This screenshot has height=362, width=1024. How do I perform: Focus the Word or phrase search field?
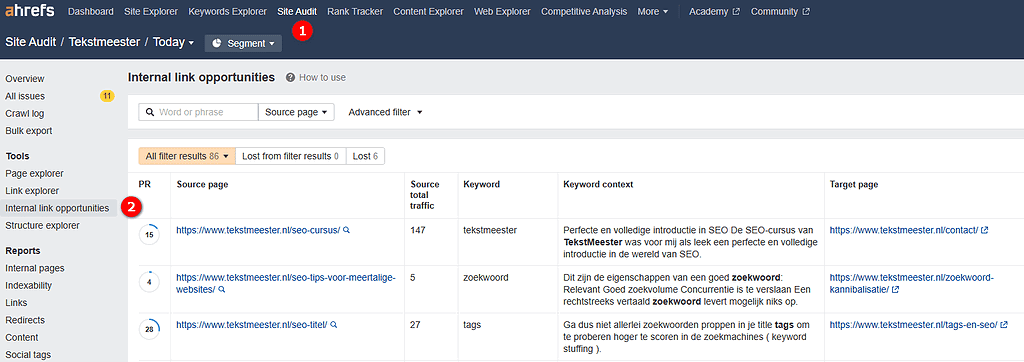(199, 112)
